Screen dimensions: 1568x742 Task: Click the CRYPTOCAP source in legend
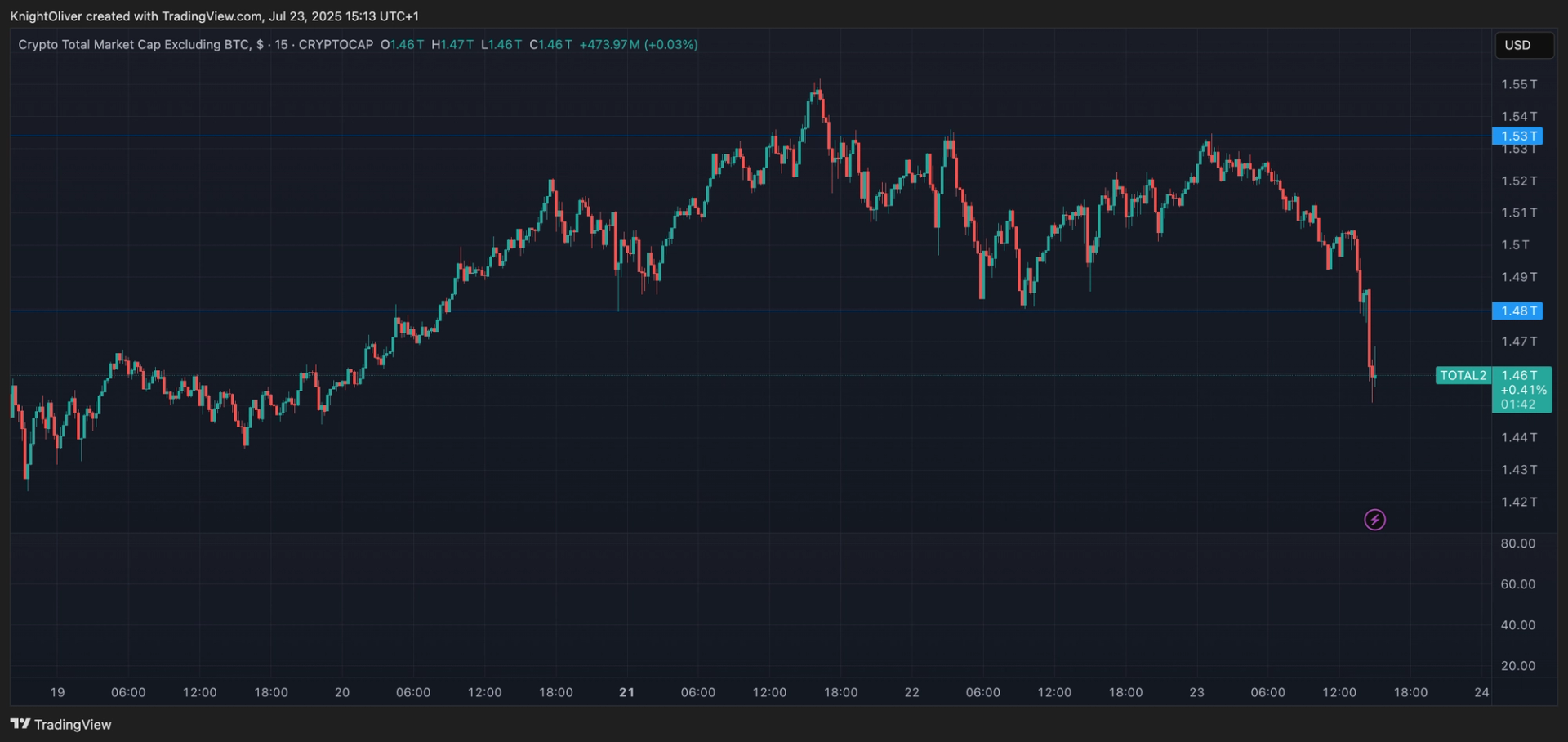point(336,45)
